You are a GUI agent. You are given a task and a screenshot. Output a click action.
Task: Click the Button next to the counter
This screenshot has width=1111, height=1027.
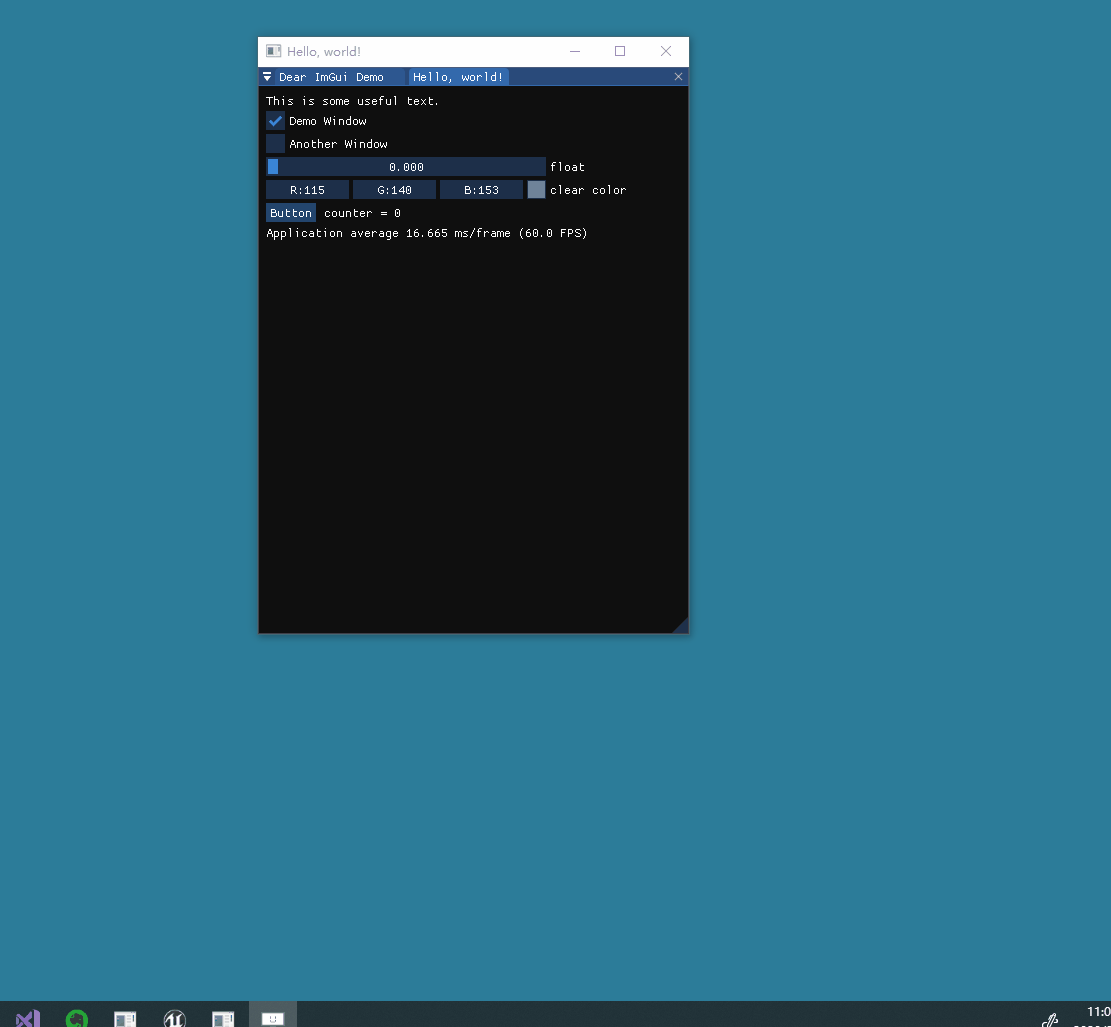(x=291, y=213)
